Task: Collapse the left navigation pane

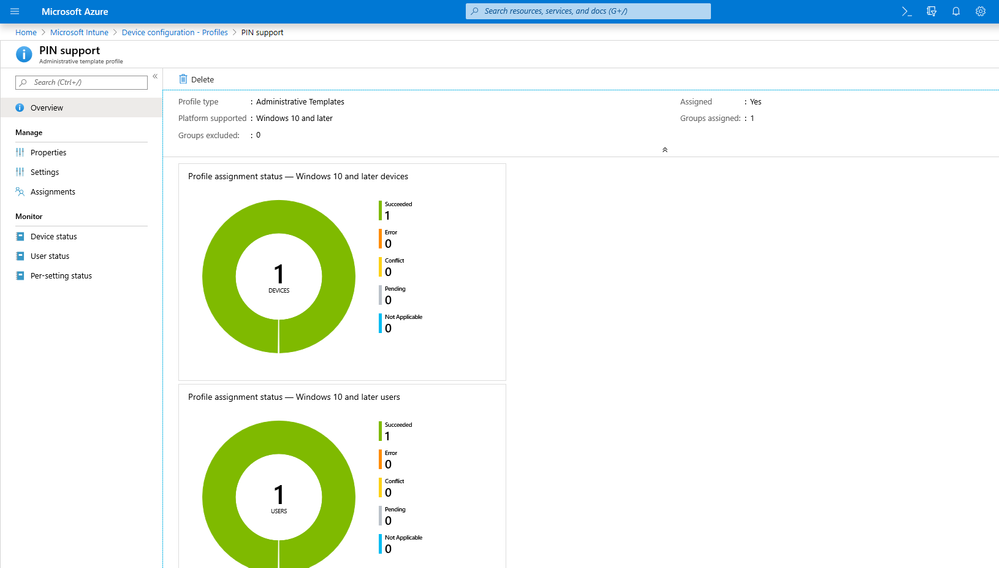Action: click(155, 76)
